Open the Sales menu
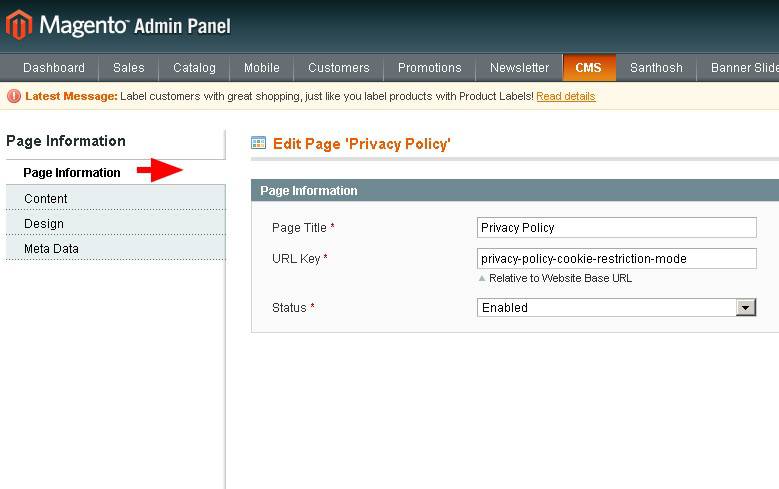This screenshot has height=489, width=779. [129, 68]
